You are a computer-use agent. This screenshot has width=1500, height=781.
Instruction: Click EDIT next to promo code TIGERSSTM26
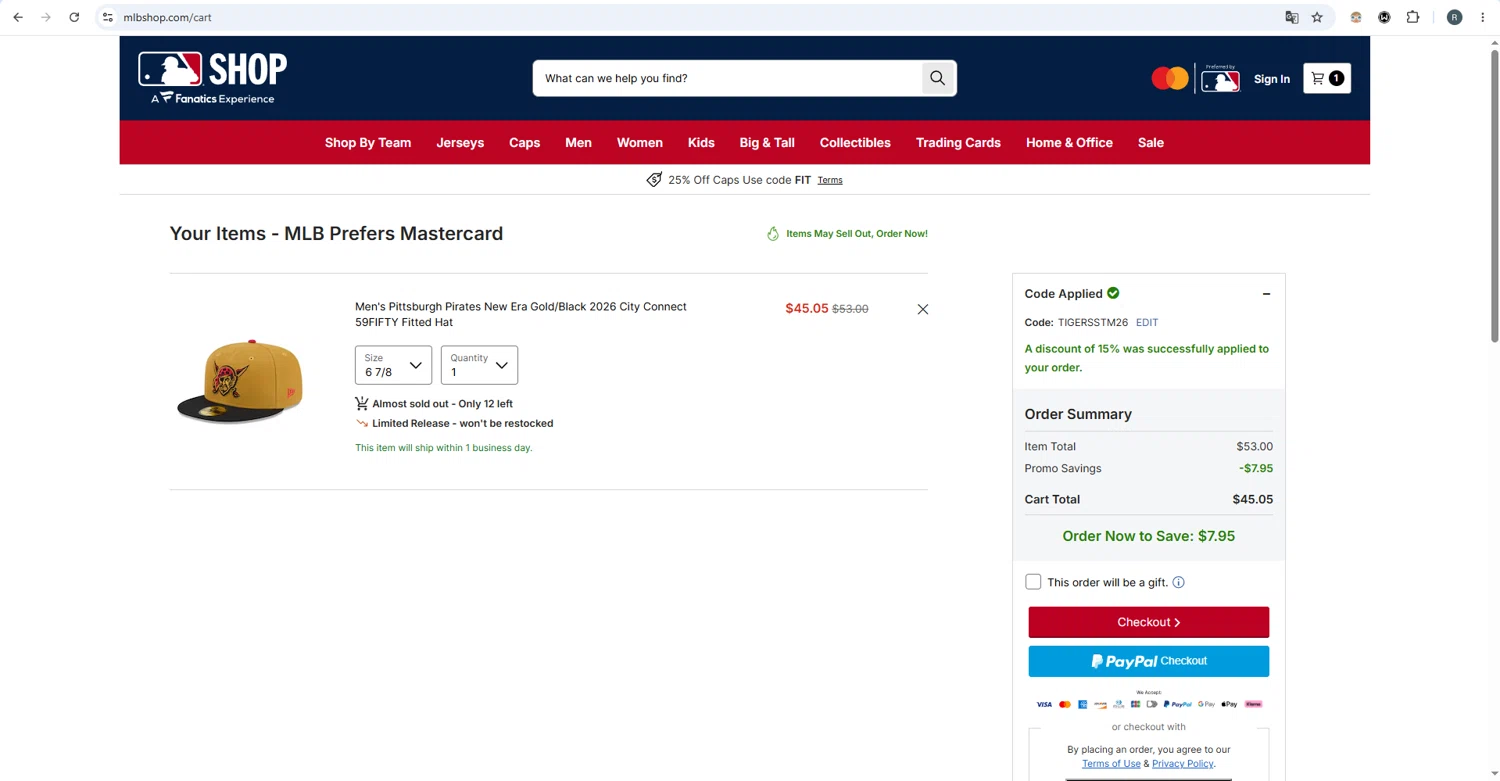(x=1147, y=323)
